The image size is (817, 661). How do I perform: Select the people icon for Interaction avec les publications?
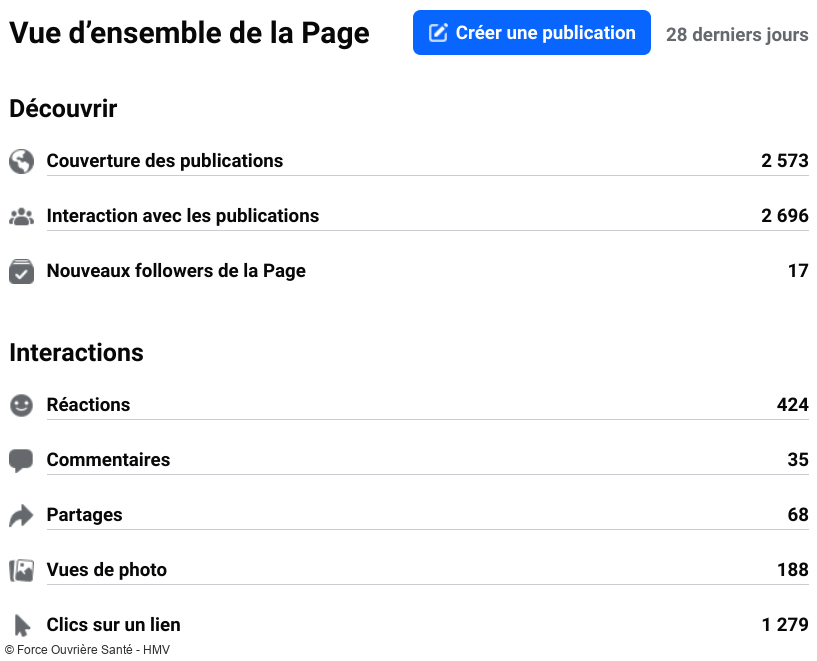coord(21,216)
